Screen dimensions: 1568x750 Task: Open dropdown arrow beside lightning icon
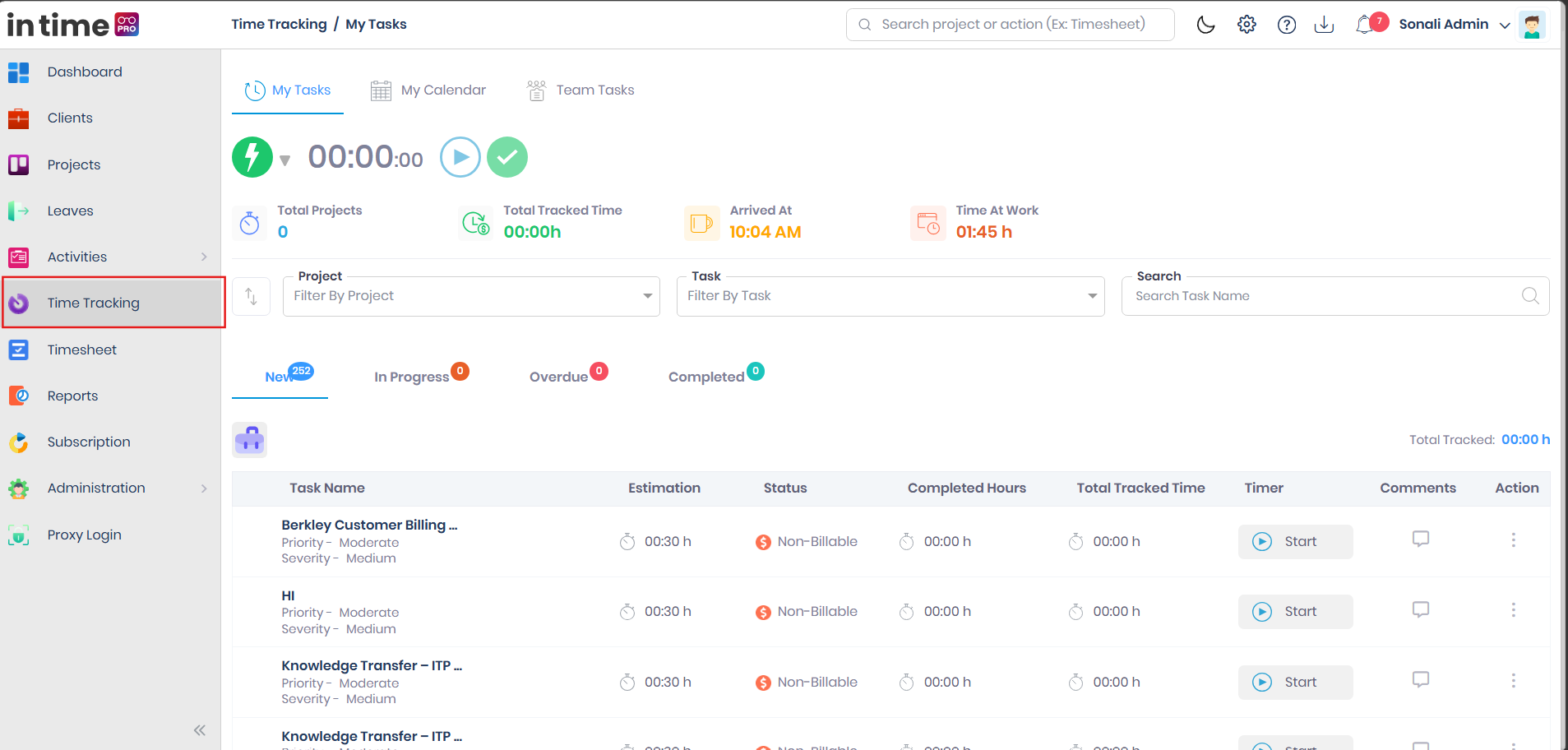284,160
